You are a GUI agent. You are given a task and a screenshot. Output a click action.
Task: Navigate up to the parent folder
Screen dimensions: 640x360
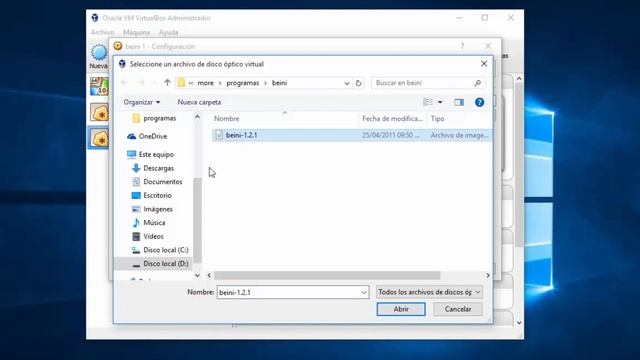pos(167,83)
